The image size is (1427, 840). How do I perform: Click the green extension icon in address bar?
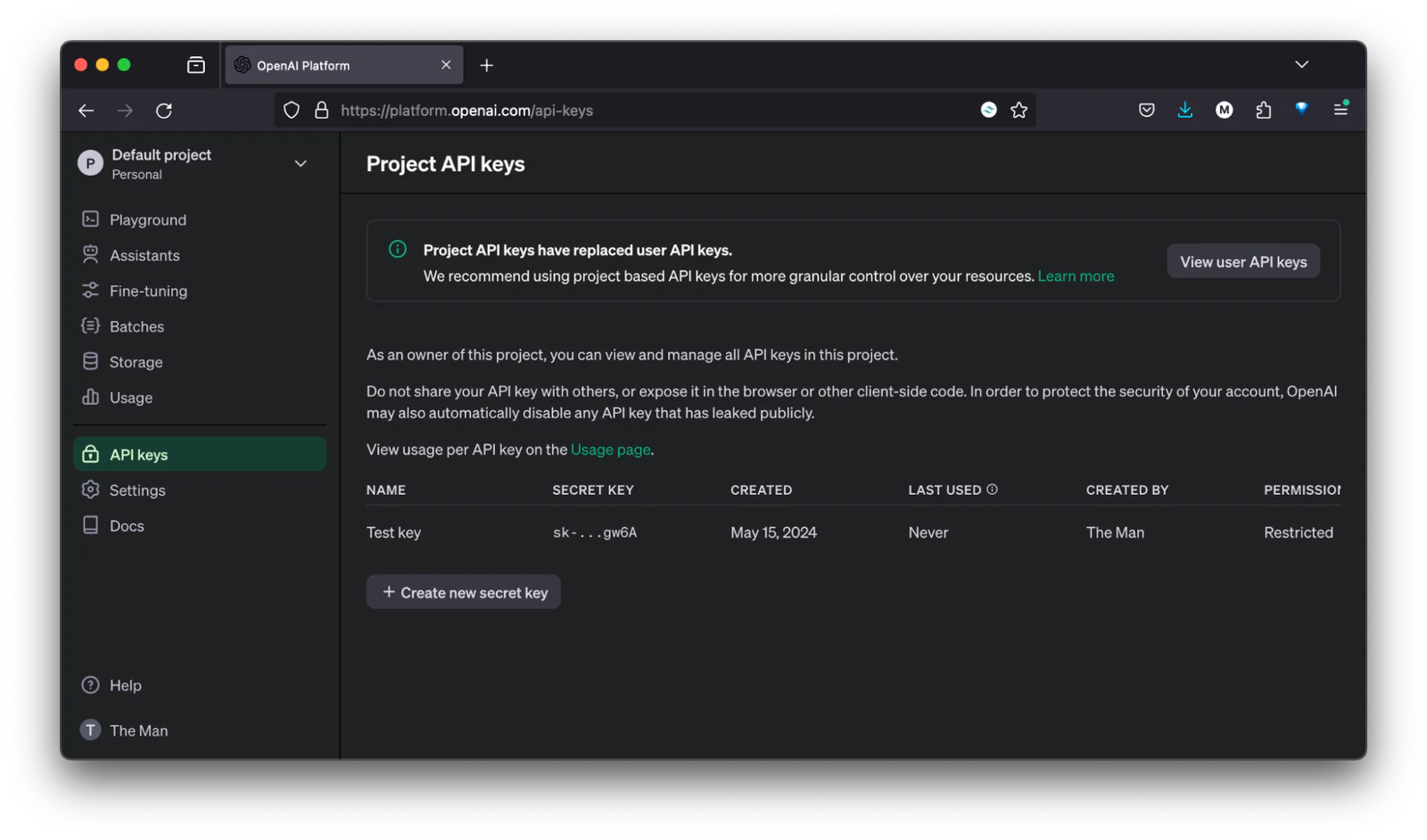989,110
